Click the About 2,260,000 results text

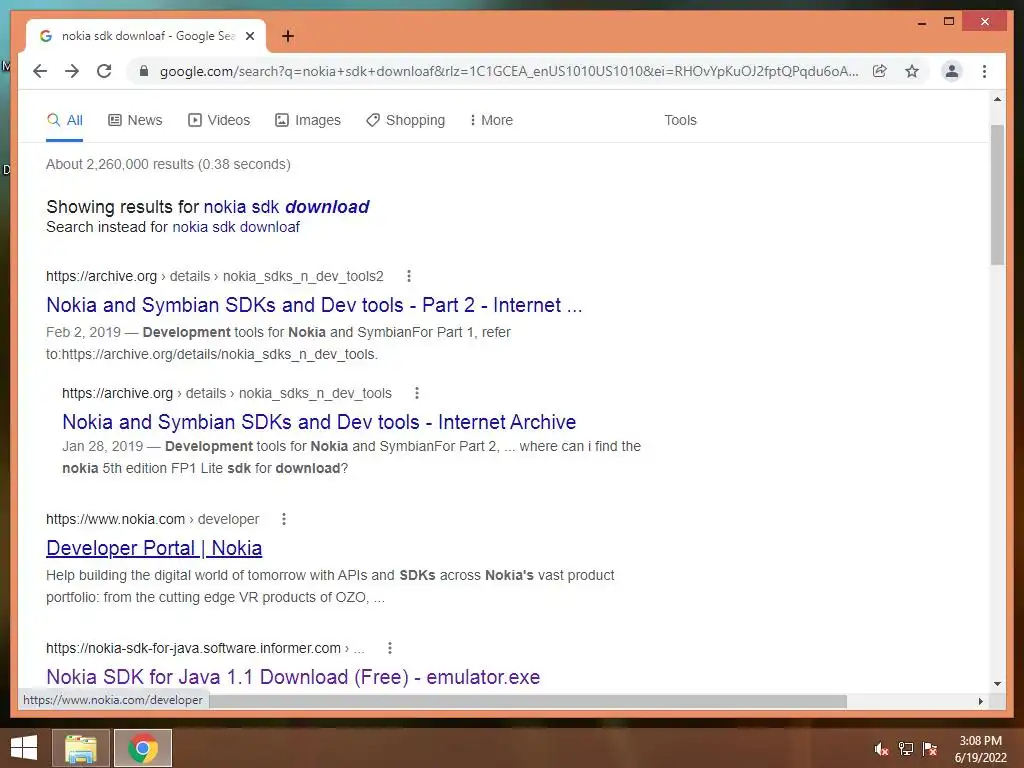click(x=168, y=164)
